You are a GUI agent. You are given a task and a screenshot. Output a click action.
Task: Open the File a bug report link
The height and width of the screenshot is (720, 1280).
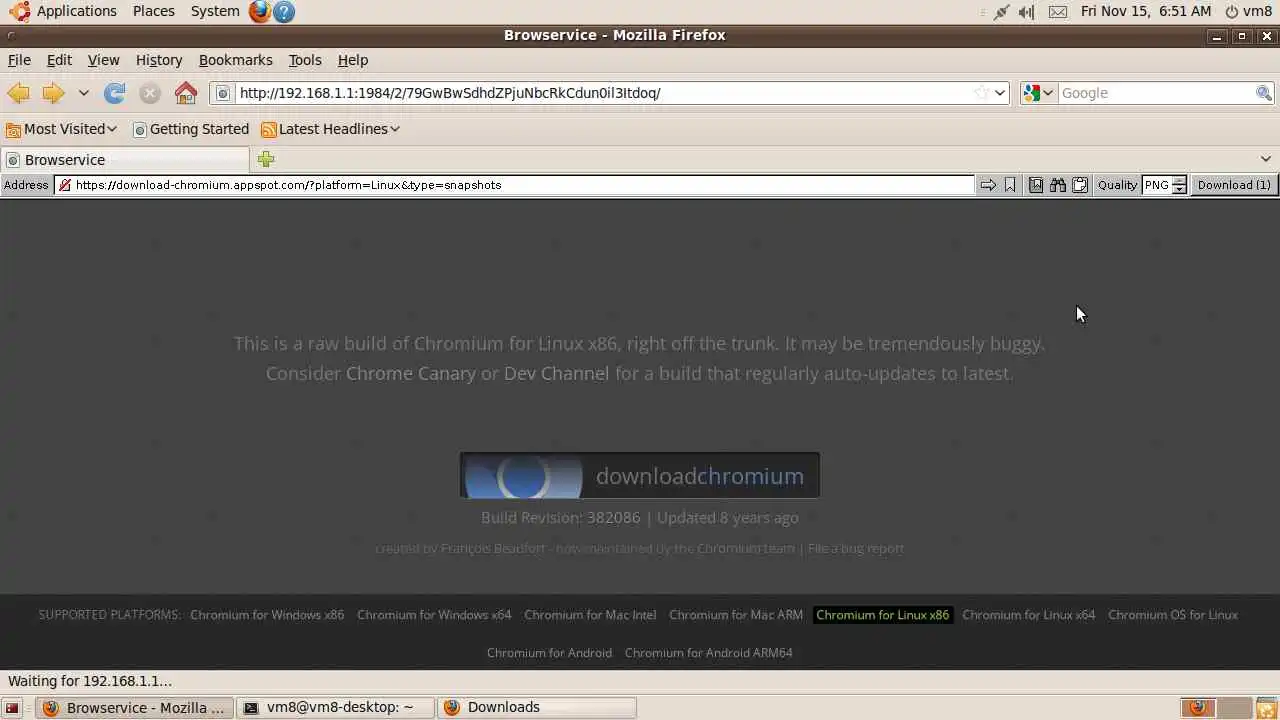coord(856,548)
